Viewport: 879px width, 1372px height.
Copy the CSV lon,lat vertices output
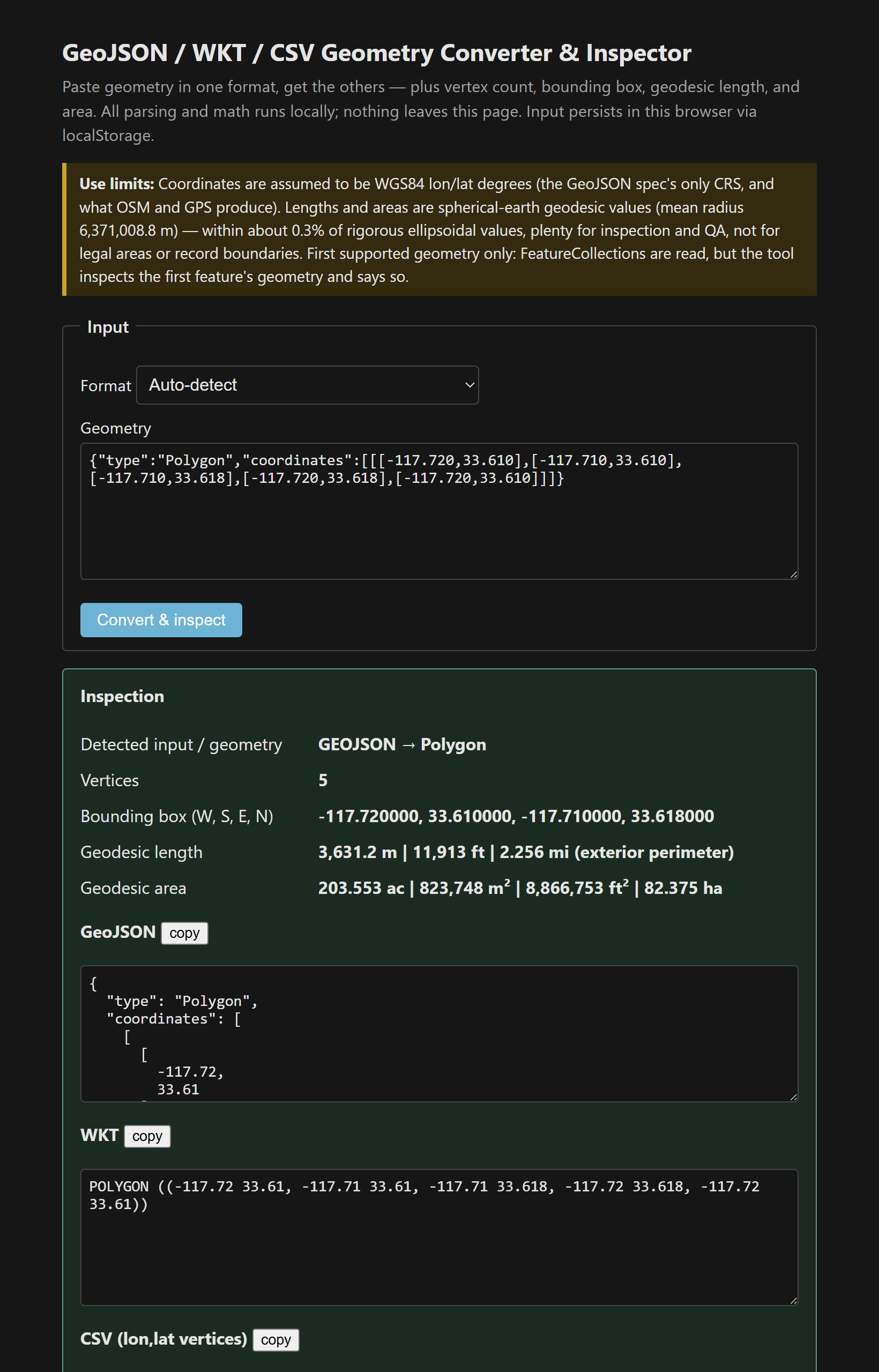(x=275, y=1340)
